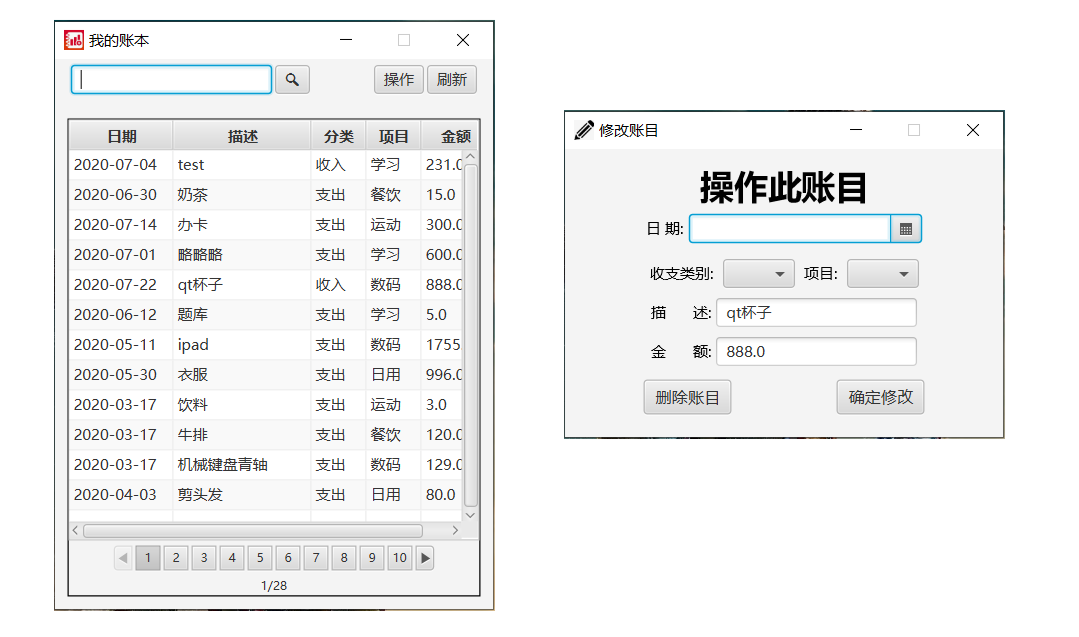This screenshot has height=637, width=1079.
Task: Sort by the 金额 column header
Action: click(x=450, y=136)
